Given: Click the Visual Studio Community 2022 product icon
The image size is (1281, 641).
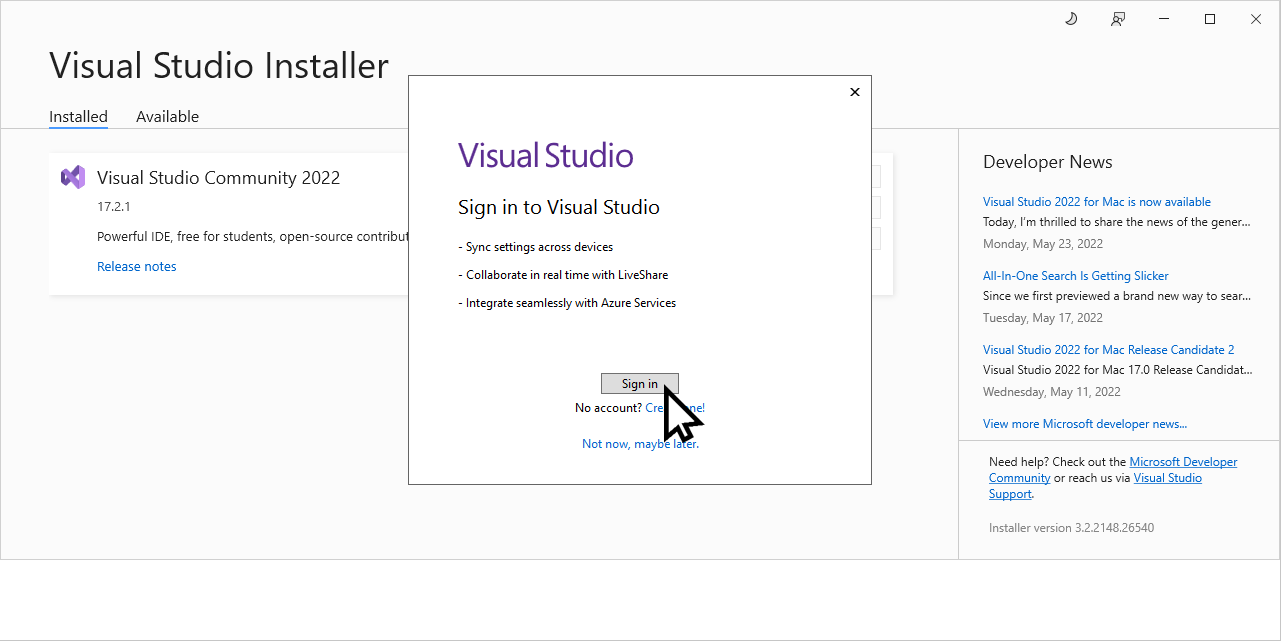Looking at the screenshot, I should coord(72,178).
